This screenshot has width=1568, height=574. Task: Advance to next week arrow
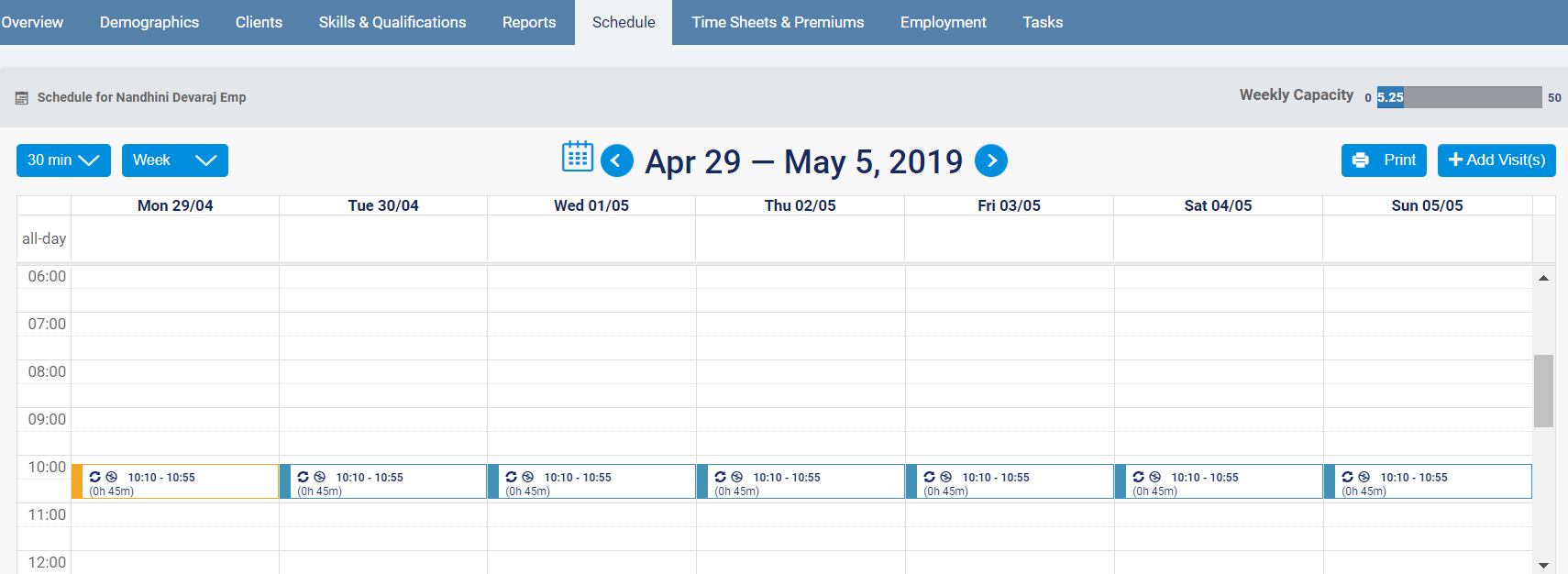click(x=991, y=160)
